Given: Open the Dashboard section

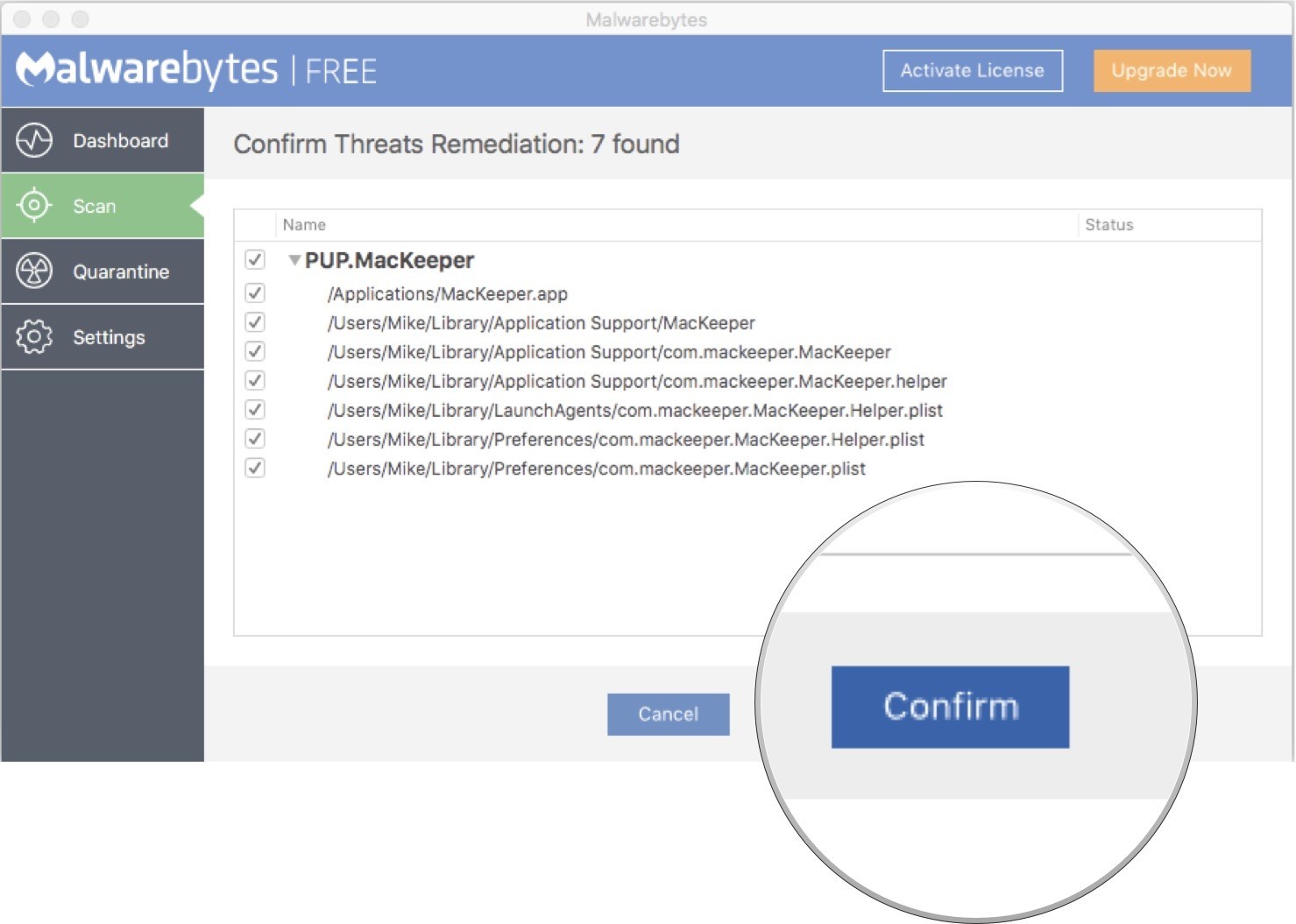Looking at the screenshot, I should tap(103, 140).
